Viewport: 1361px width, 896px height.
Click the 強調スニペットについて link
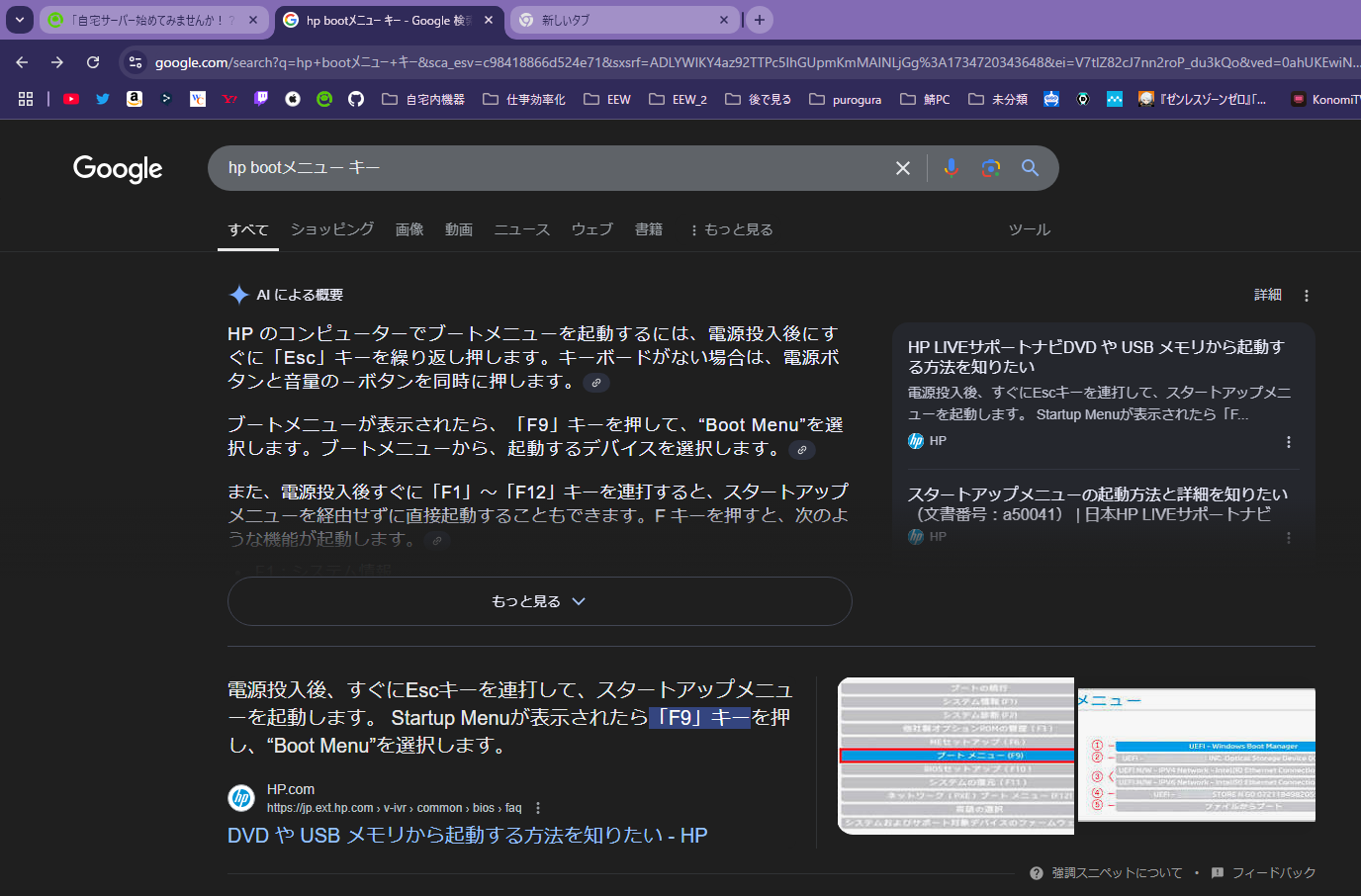tap(1117, 873)
